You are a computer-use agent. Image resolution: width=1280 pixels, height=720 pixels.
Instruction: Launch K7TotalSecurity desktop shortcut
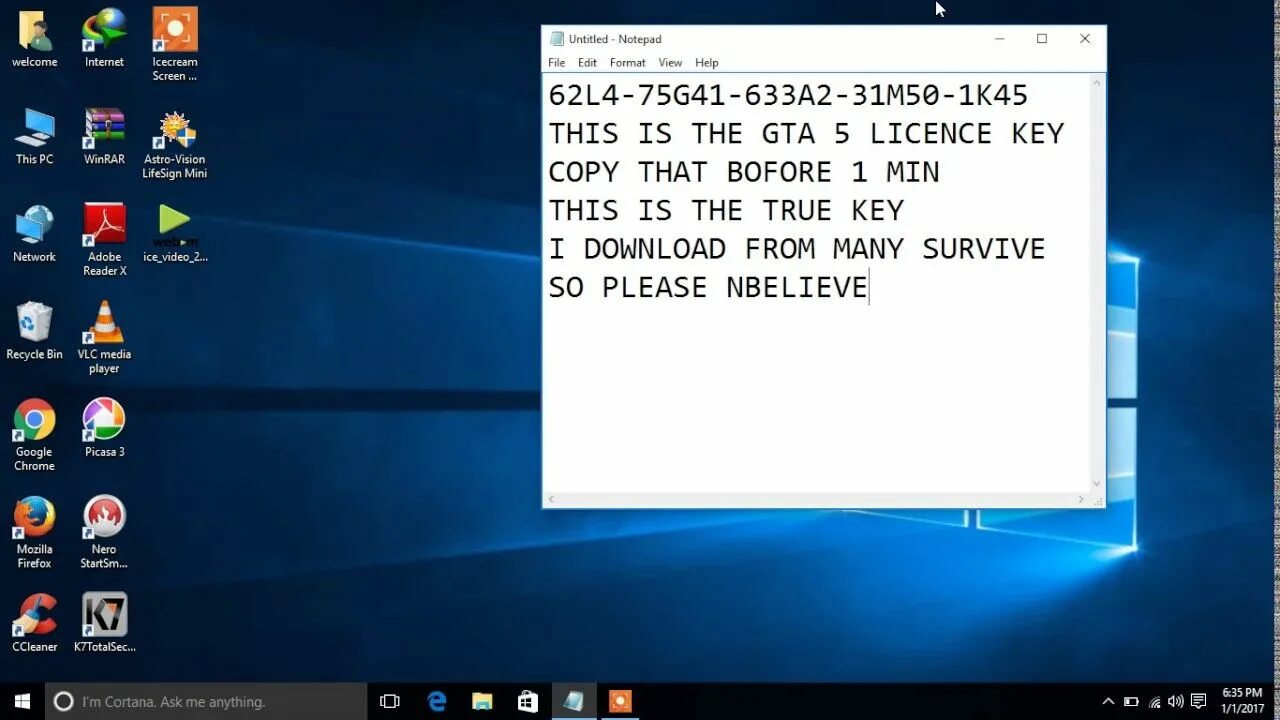click(x=104, y=623)
